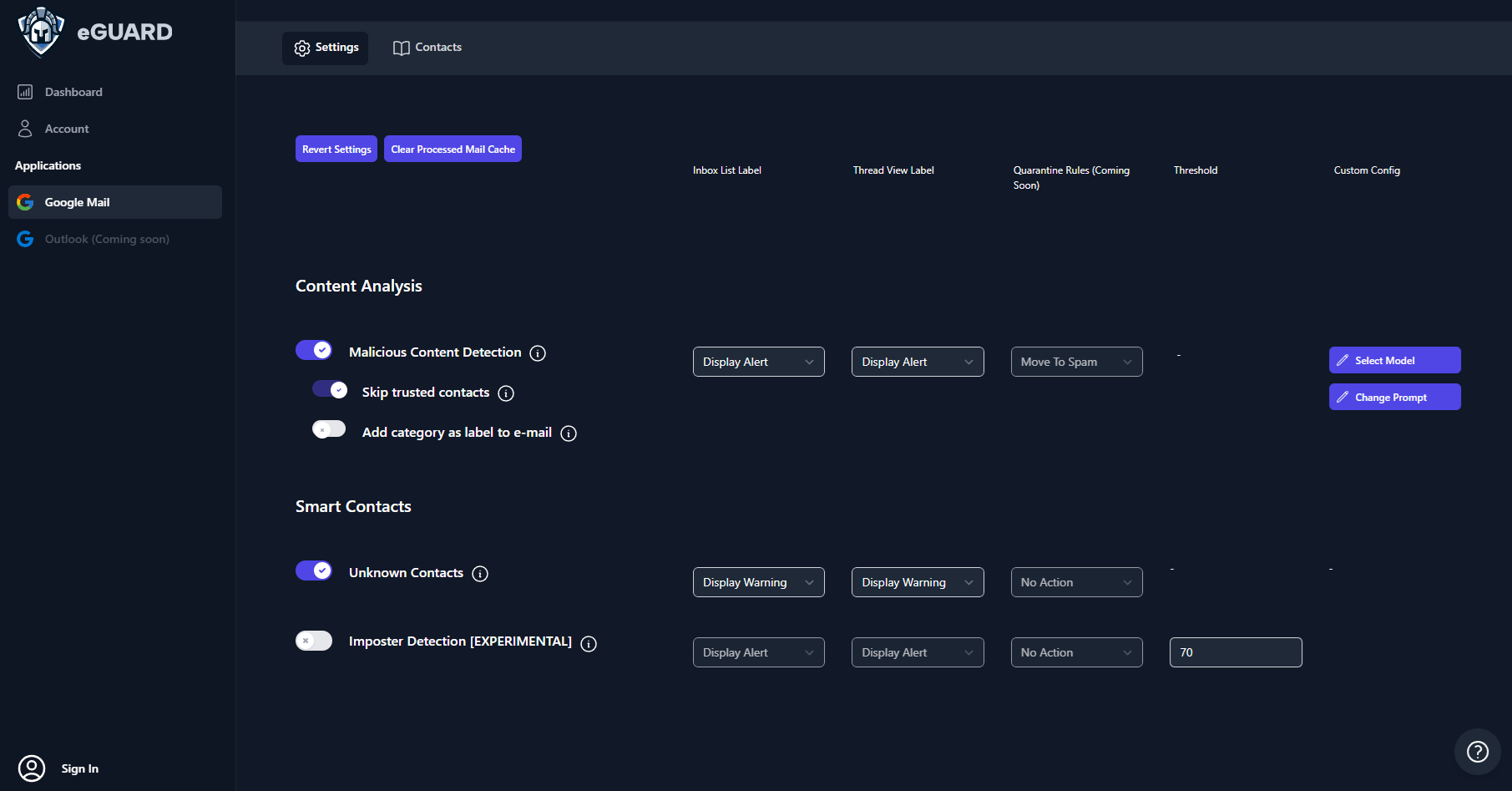Screen dimensions: 1512x791
Task: Open Unknown Contacts No Action dropdown
Action: pos(1077,582)
